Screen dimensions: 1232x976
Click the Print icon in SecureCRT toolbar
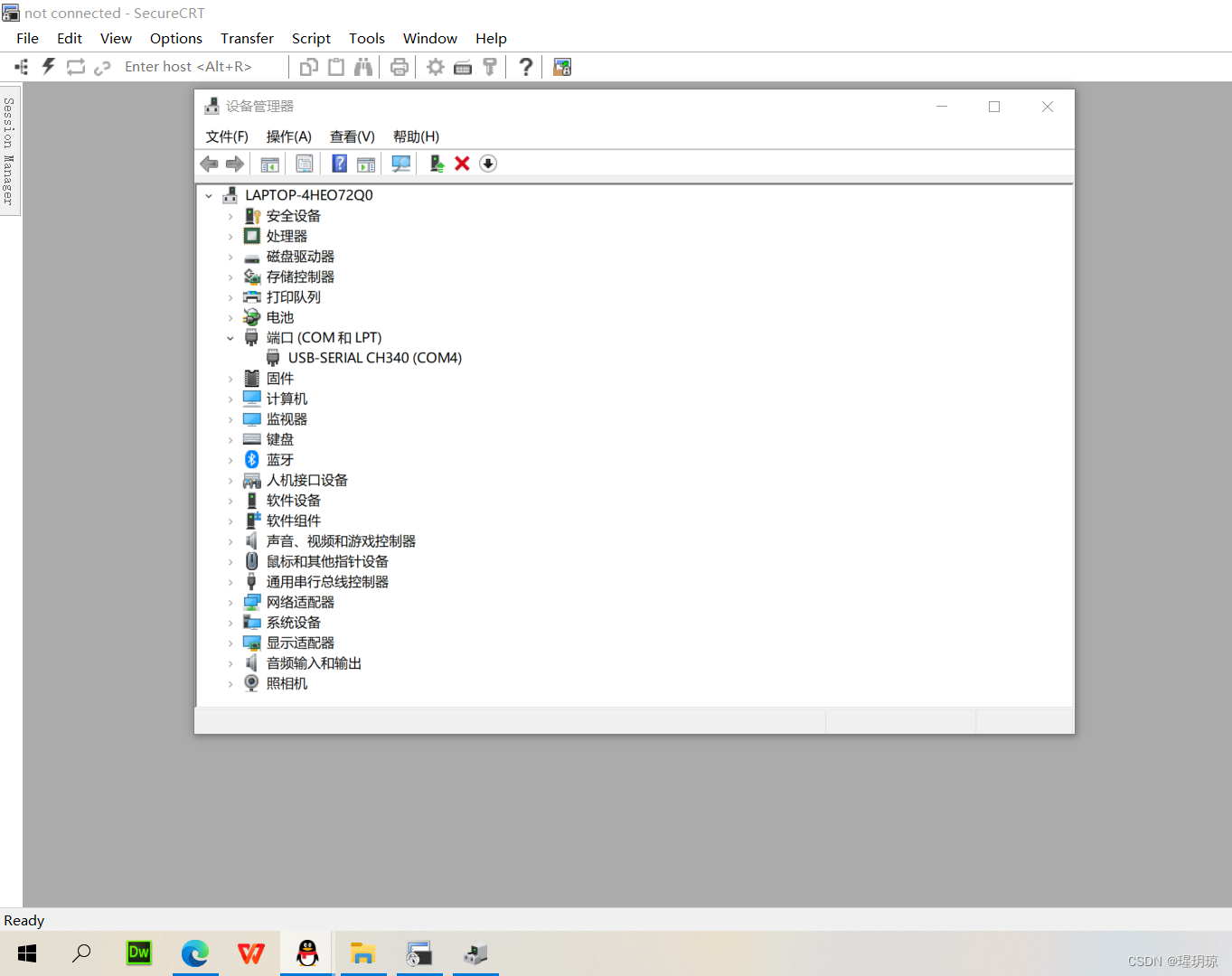tap(400, 67)
